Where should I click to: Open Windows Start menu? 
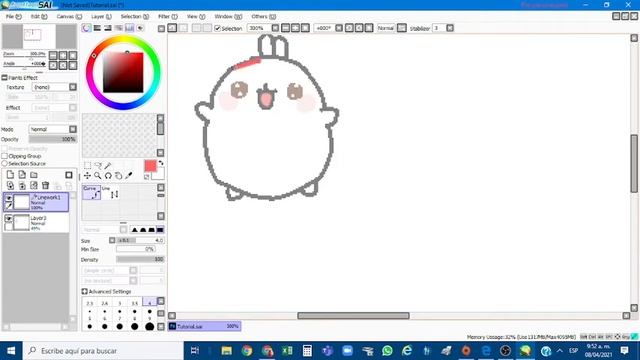point(11,351)
